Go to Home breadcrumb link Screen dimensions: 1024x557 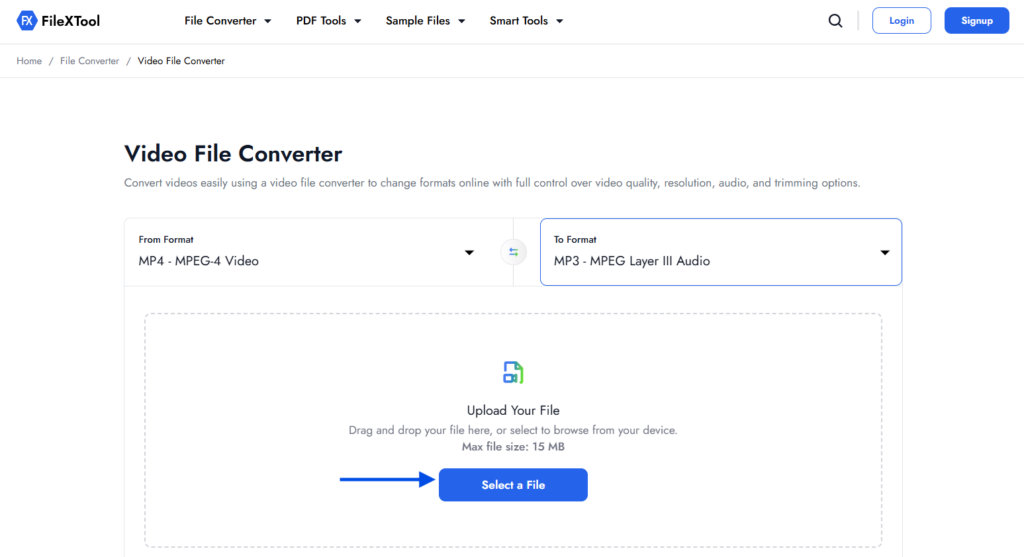pos(29,61)
